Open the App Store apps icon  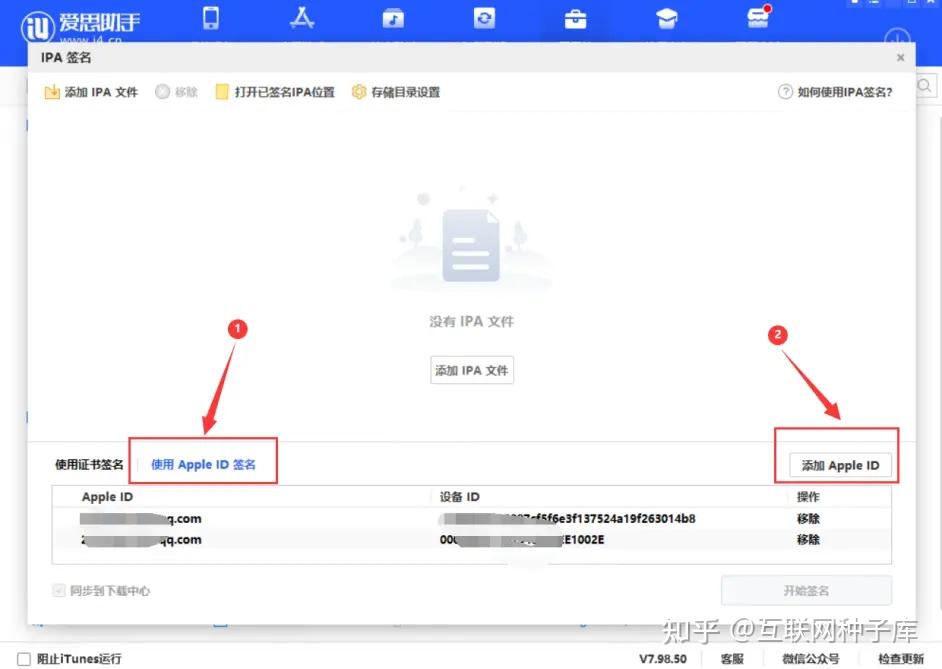(302, 18)
